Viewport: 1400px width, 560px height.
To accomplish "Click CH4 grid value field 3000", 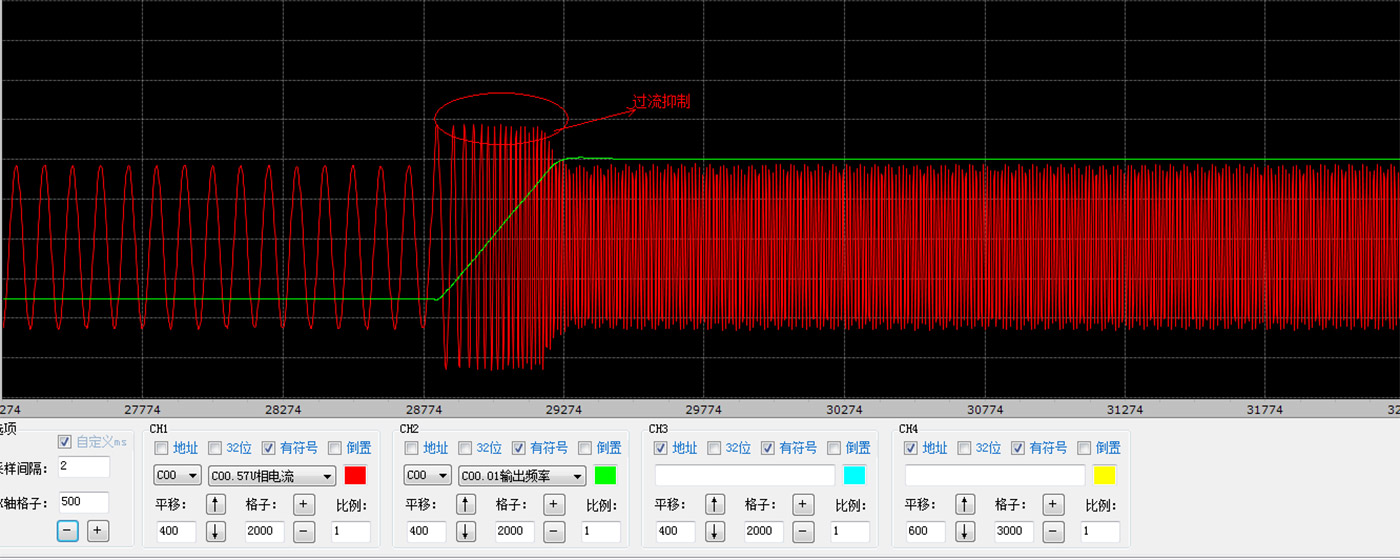I will [x=1013, y=531].
